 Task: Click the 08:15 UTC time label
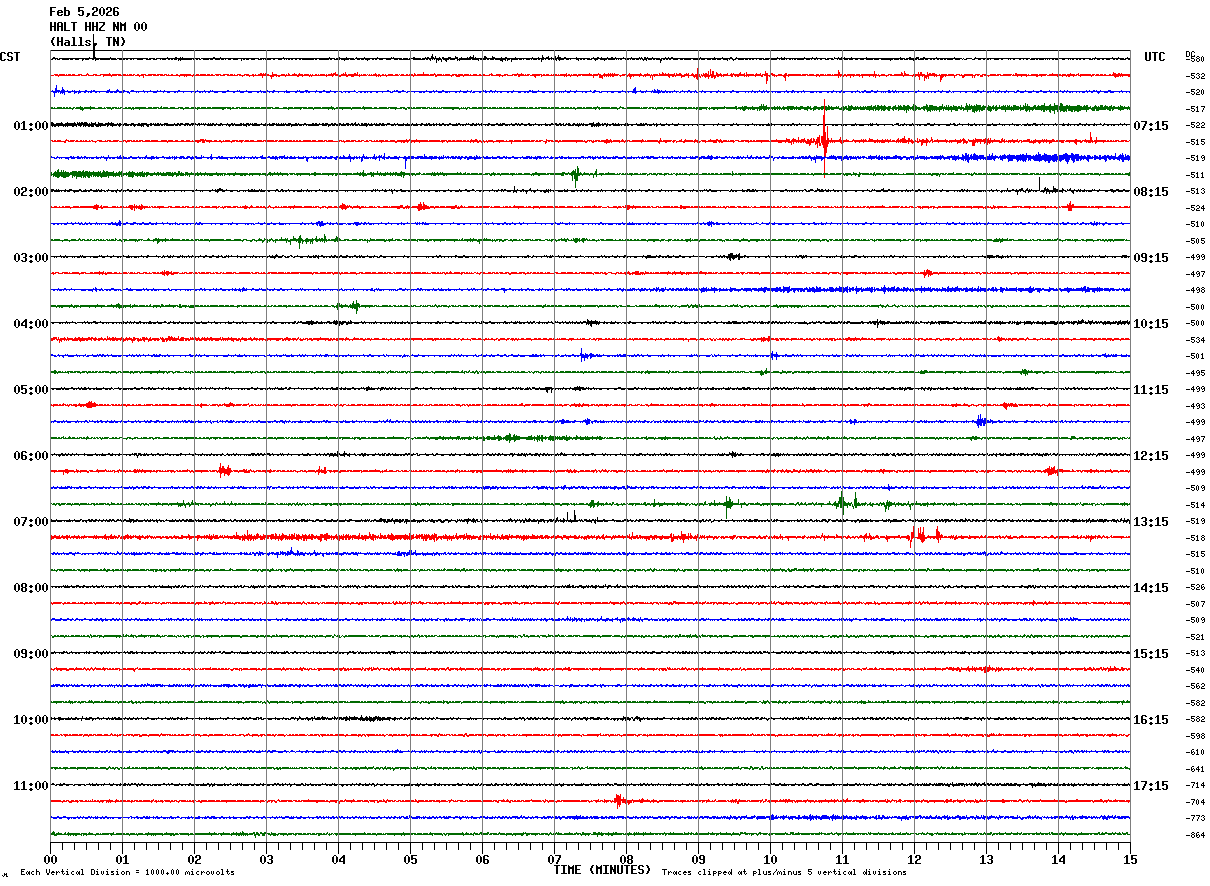[1151, 192]
